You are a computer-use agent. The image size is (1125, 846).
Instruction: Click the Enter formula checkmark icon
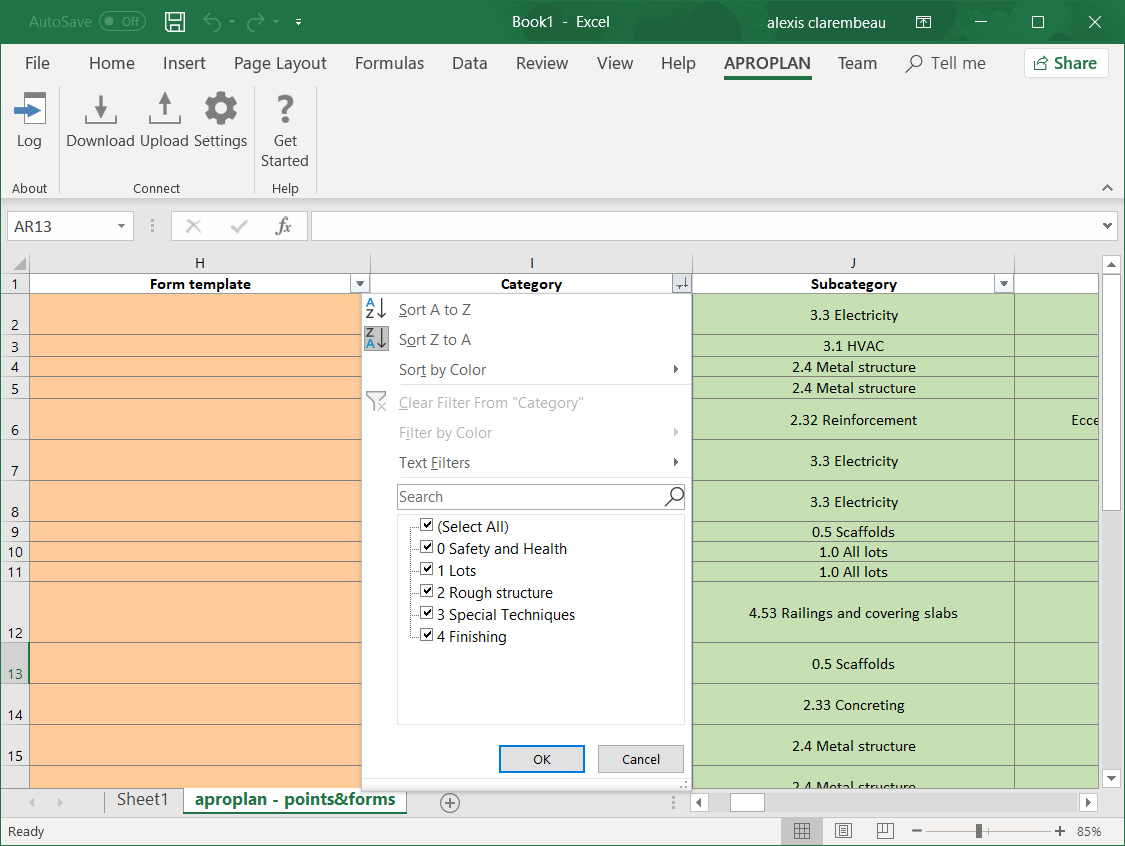tap(239, 227)
